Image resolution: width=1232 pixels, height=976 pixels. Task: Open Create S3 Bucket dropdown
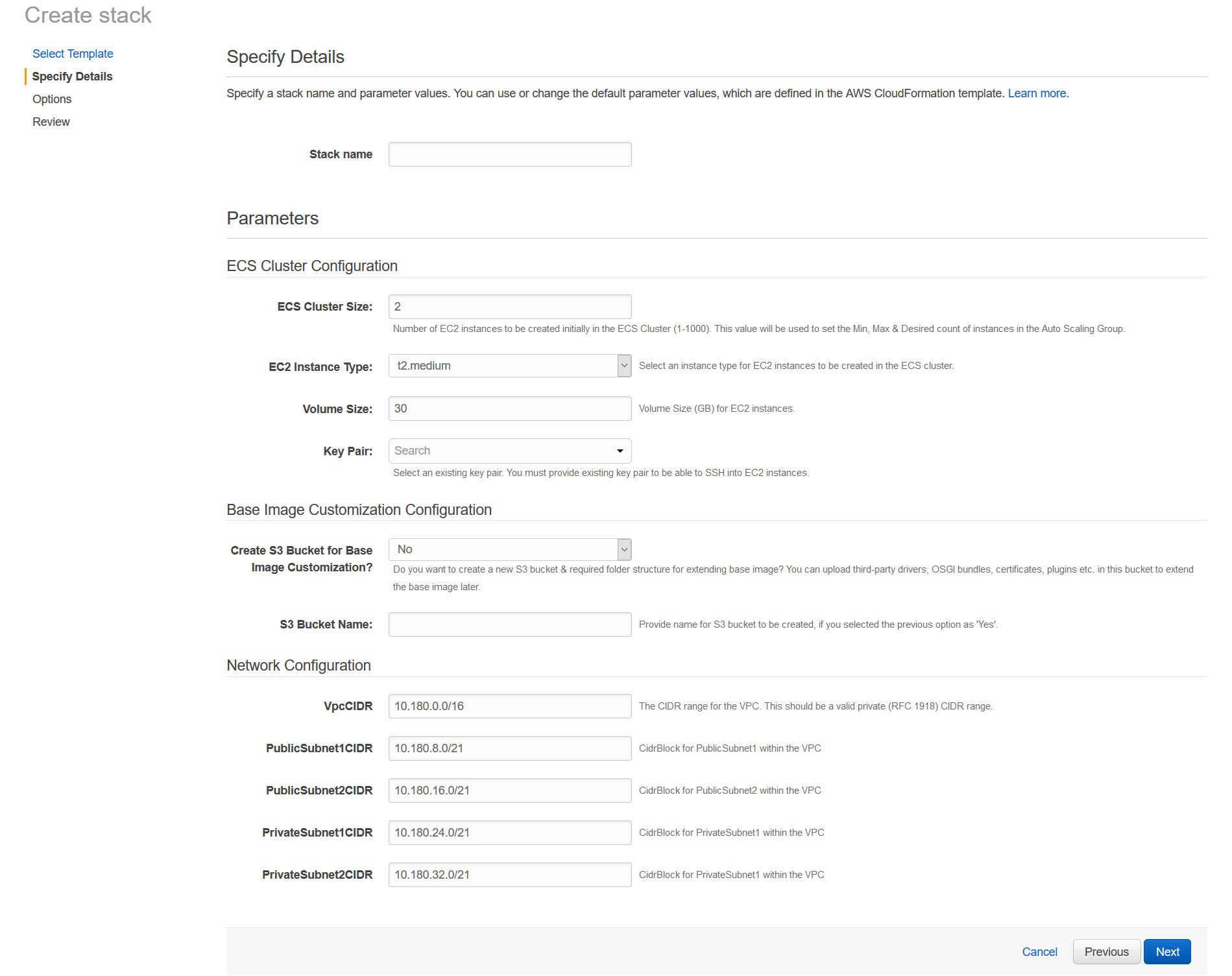click(509, 549)
